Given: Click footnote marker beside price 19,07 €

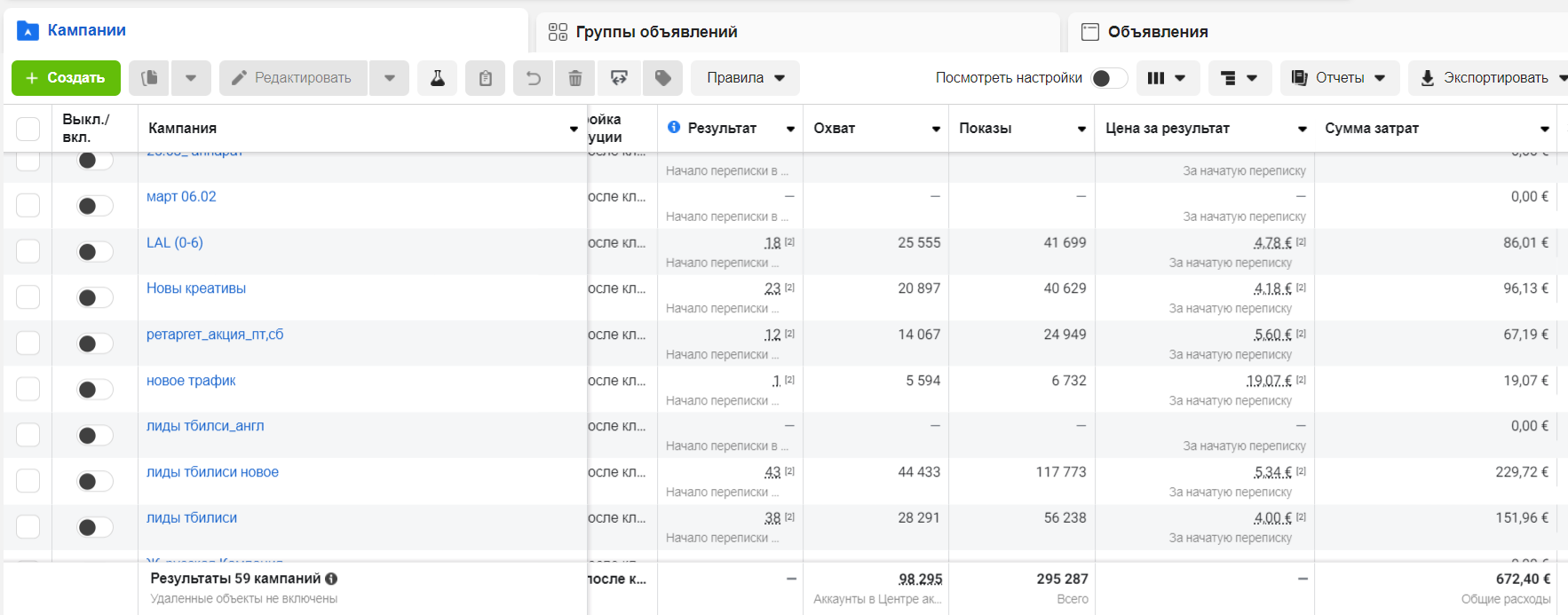Looking at the screenshot, I should click(x=1301, y=379).
